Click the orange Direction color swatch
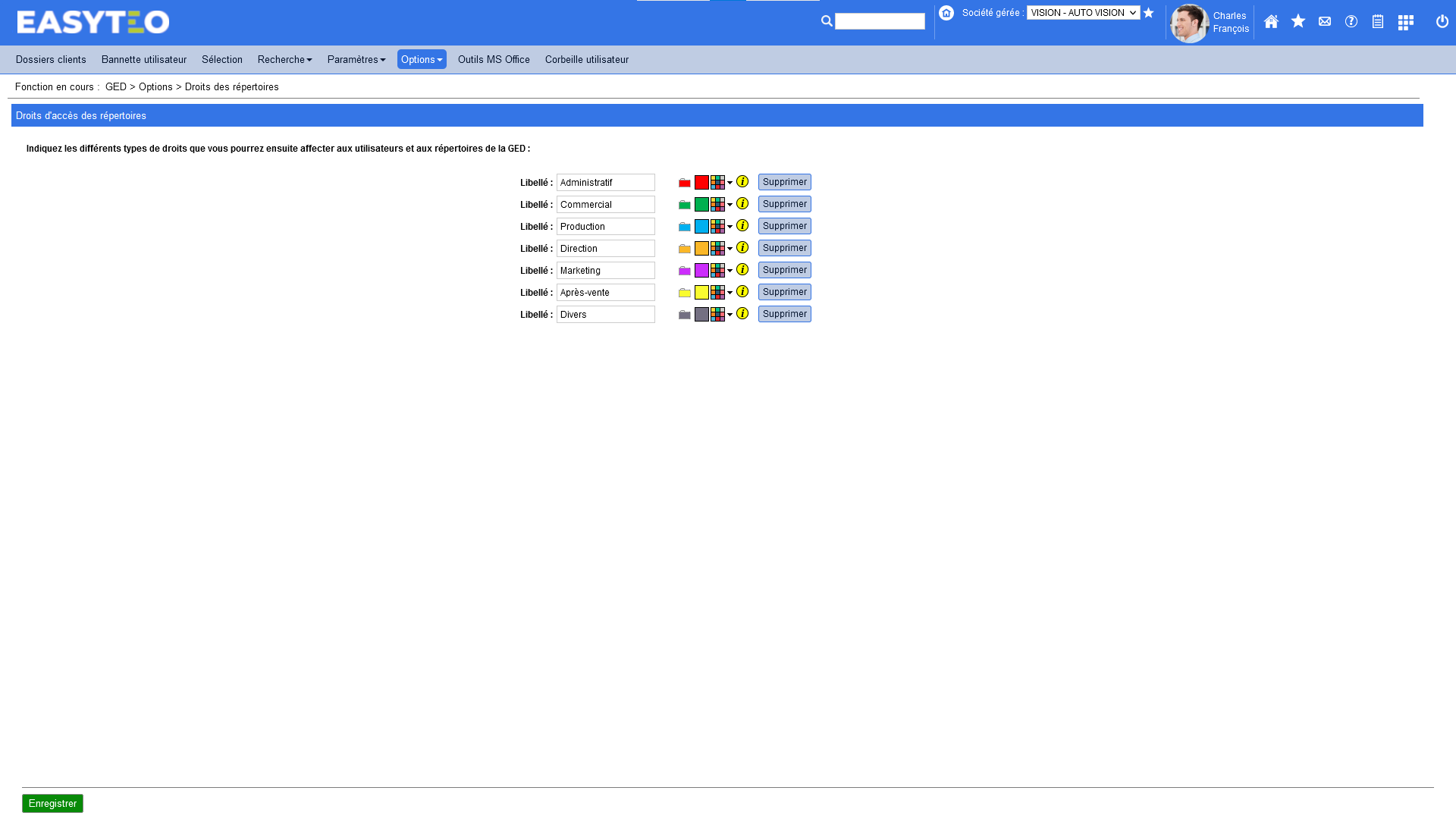1456x819 pixels. [701, 249]
